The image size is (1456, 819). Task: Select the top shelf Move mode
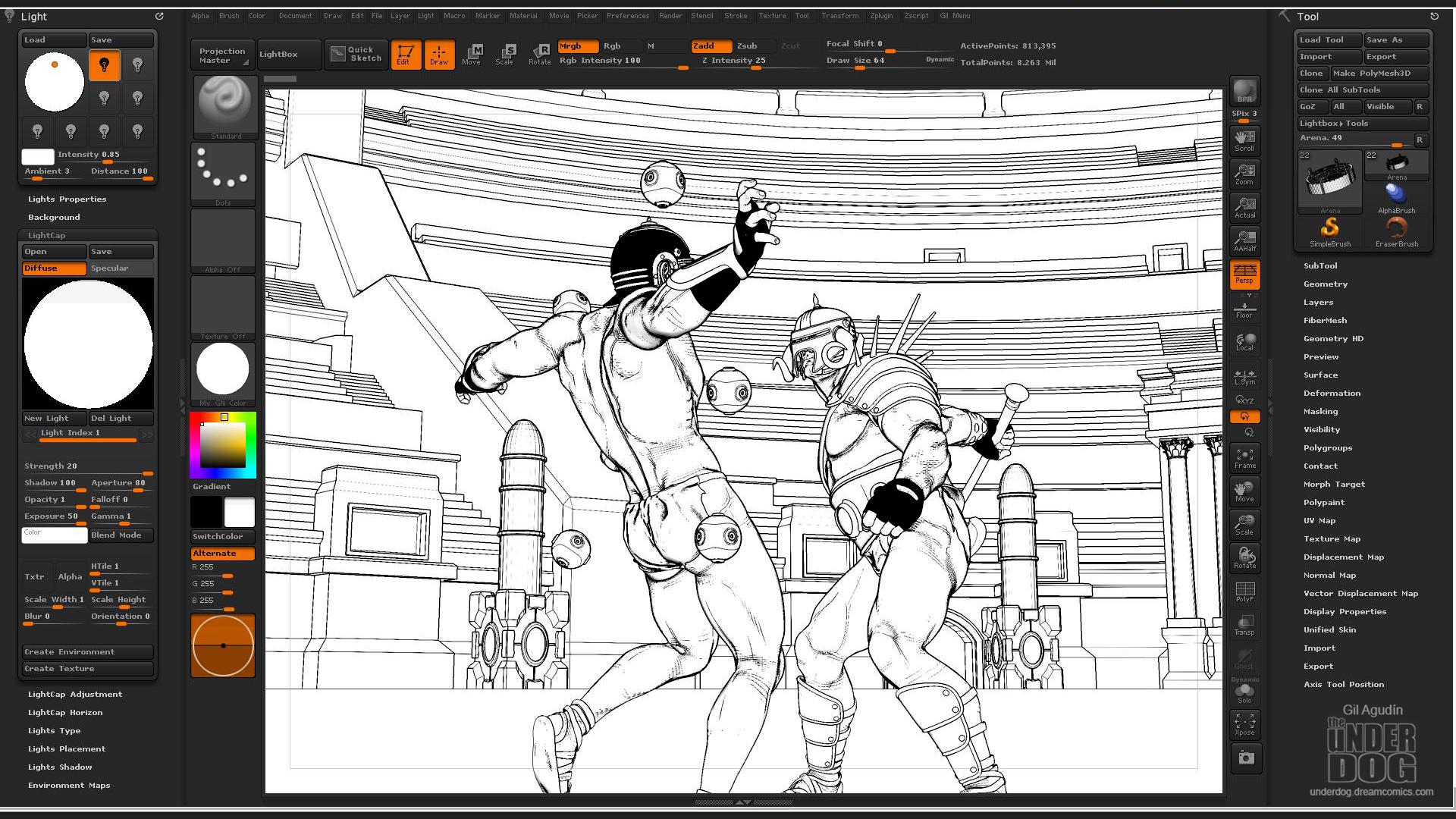(x=472, y=55)
